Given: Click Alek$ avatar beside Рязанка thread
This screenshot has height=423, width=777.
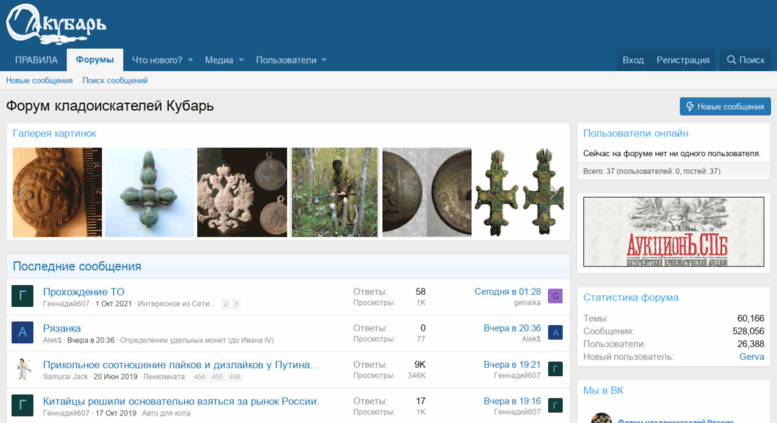Looking at the screenshot, I should point(22,332).
